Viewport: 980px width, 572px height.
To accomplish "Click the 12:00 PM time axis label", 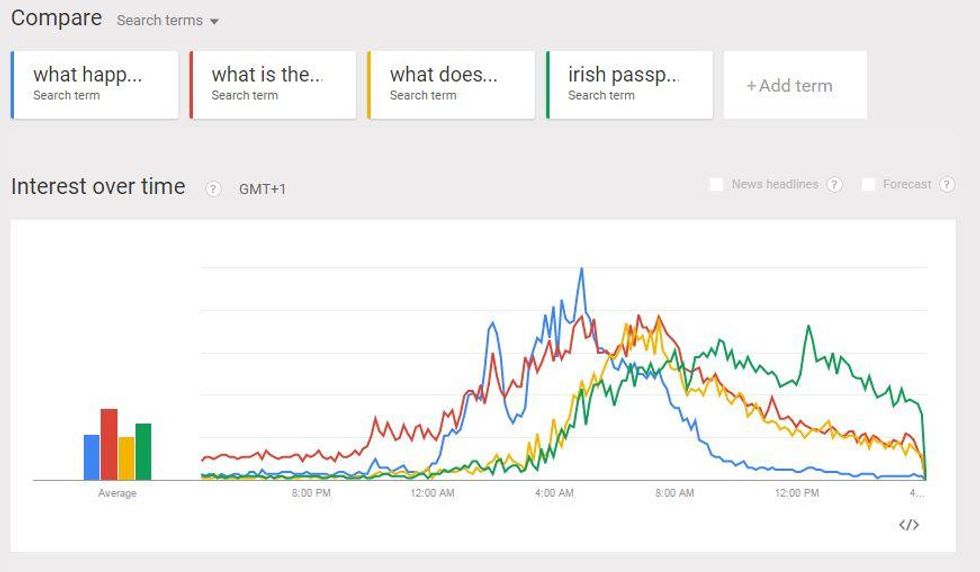I will pos(796,493).
